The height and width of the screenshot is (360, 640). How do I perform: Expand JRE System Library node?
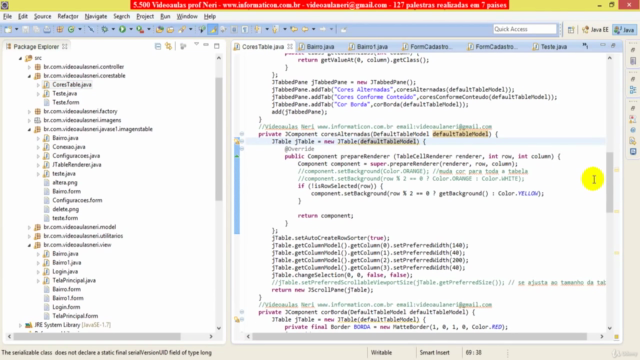[x=20, y=325]
